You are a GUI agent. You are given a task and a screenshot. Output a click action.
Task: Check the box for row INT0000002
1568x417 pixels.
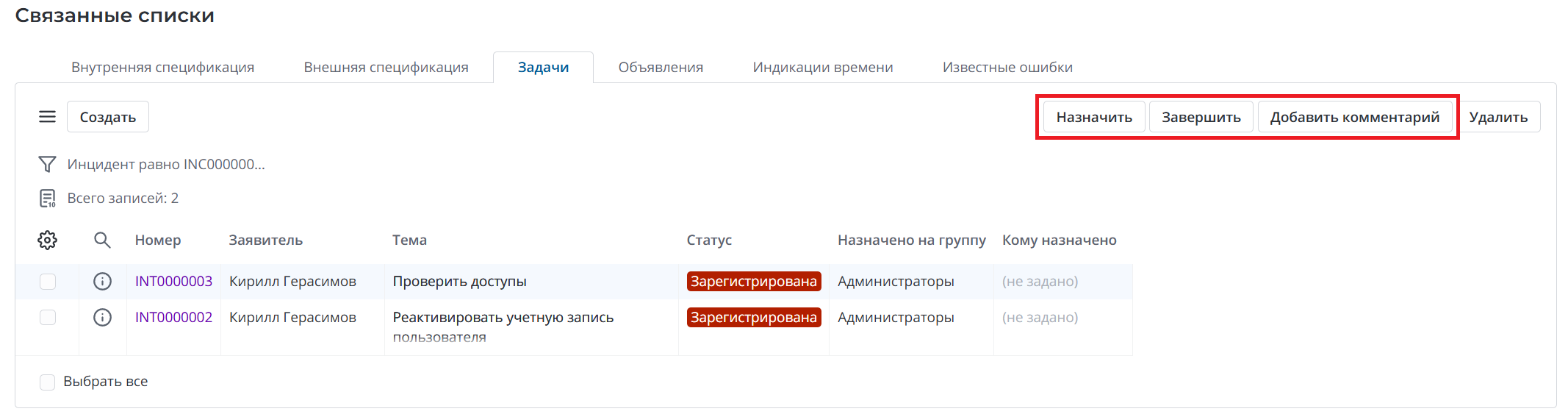pyautogui.click(x=48, y=318)
